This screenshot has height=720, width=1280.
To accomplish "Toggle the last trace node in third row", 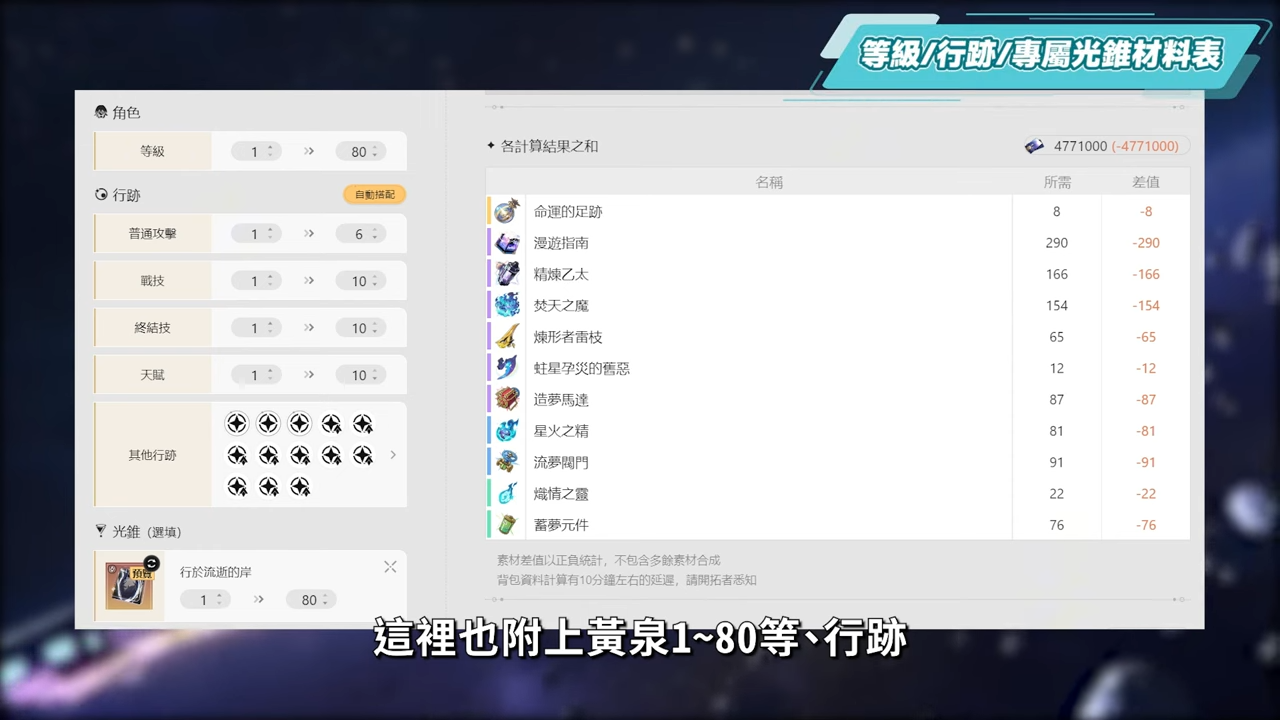I will pyautogui.click(x=300, y=487).
